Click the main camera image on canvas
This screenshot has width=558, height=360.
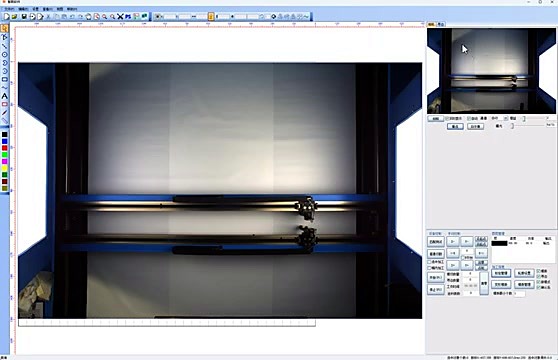[x=220, y=191]
